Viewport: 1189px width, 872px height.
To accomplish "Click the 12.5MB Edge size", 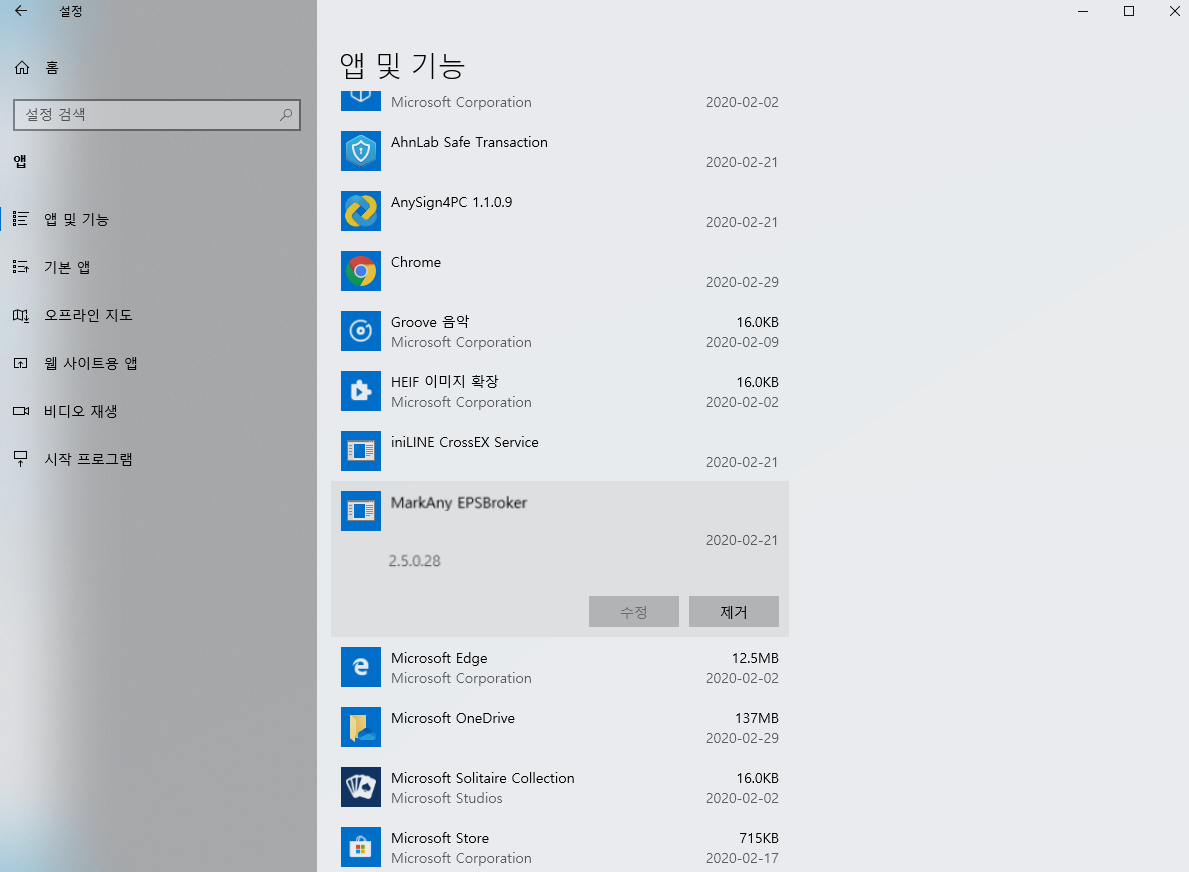I will coord(755,658).
